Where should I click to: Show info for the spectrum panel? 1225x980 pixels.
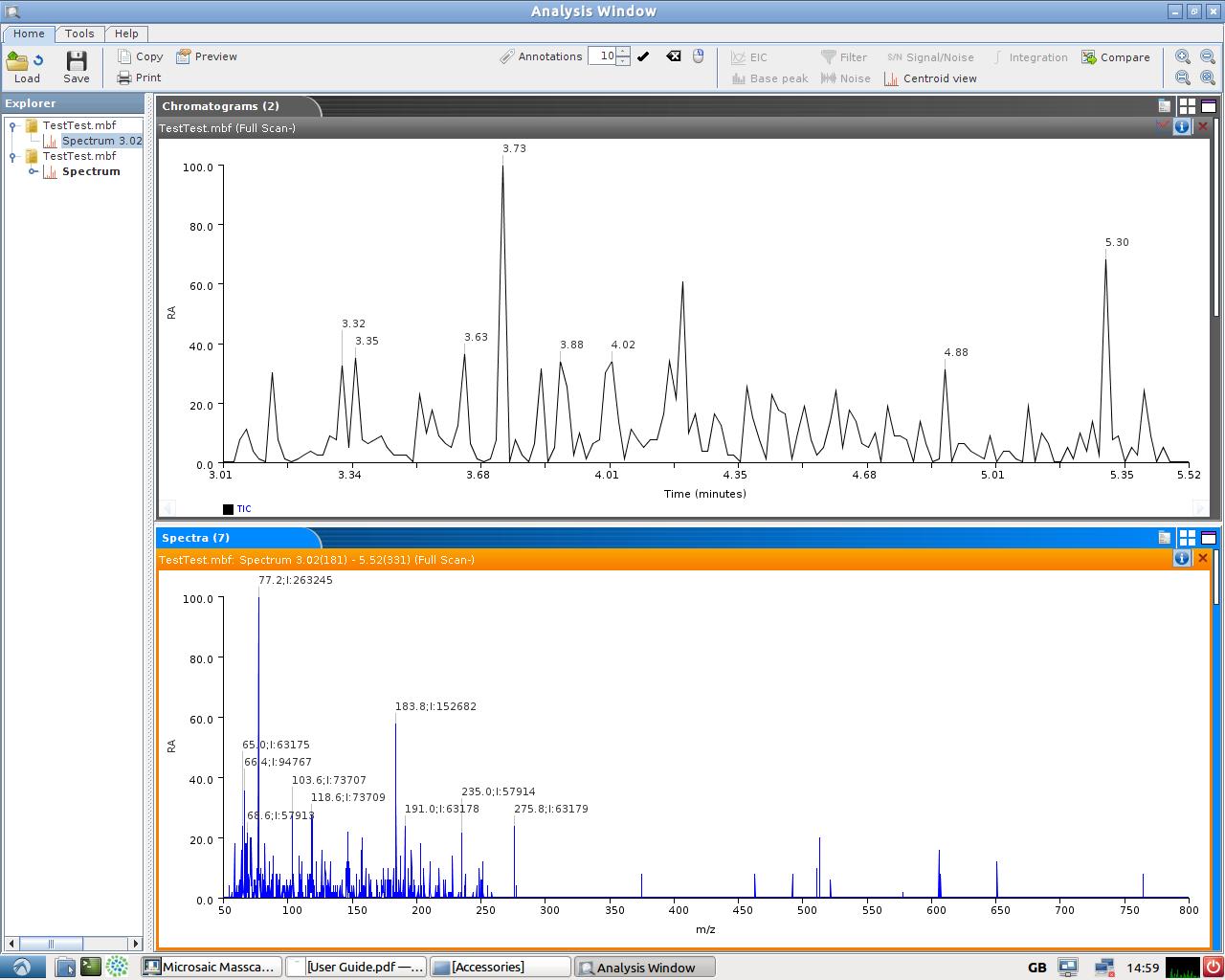coord(1182,558)
